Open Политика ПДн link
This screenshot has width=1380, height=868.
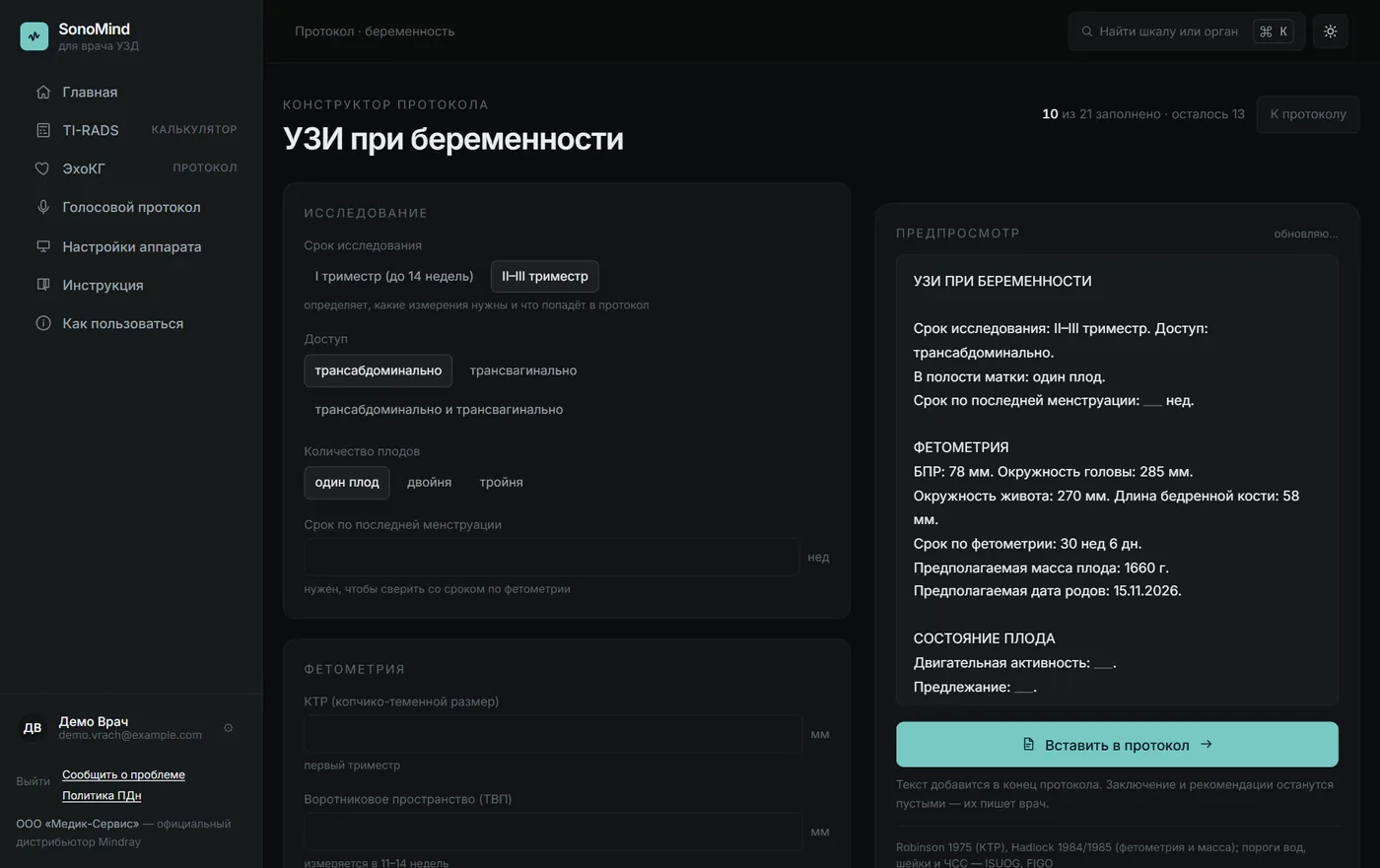(102, 795)
